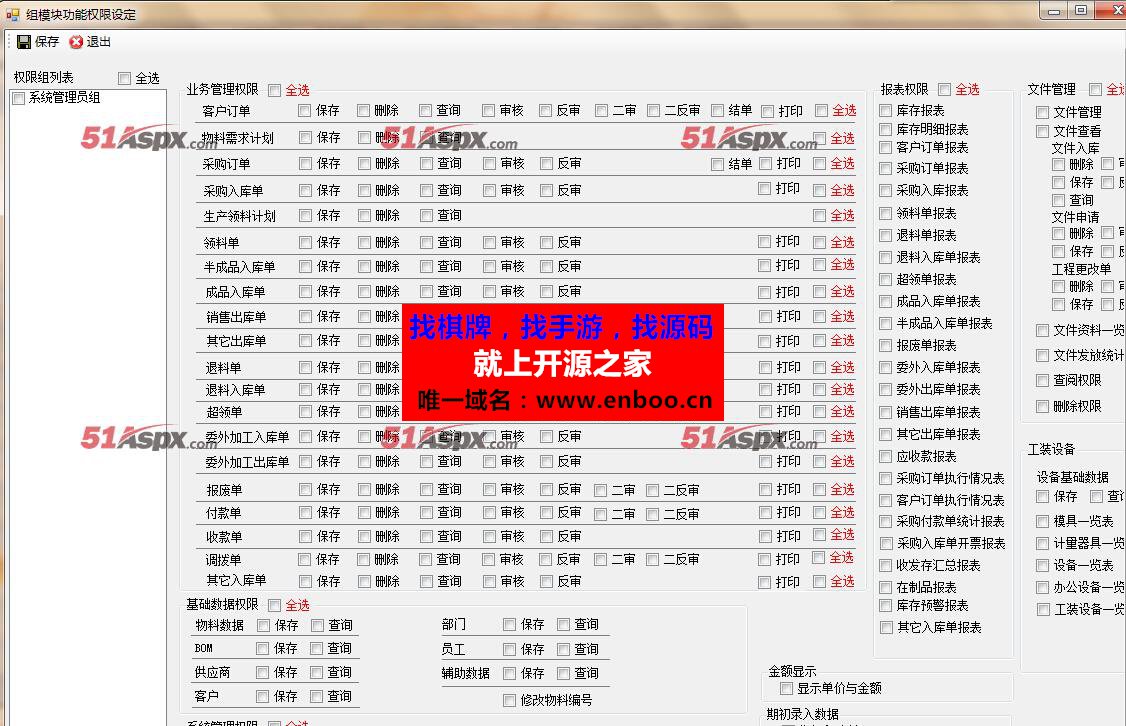This screenshot has height=726, width=1126.
Task: Check 保存 in the 物料数据 row
Action: (264, 625)
